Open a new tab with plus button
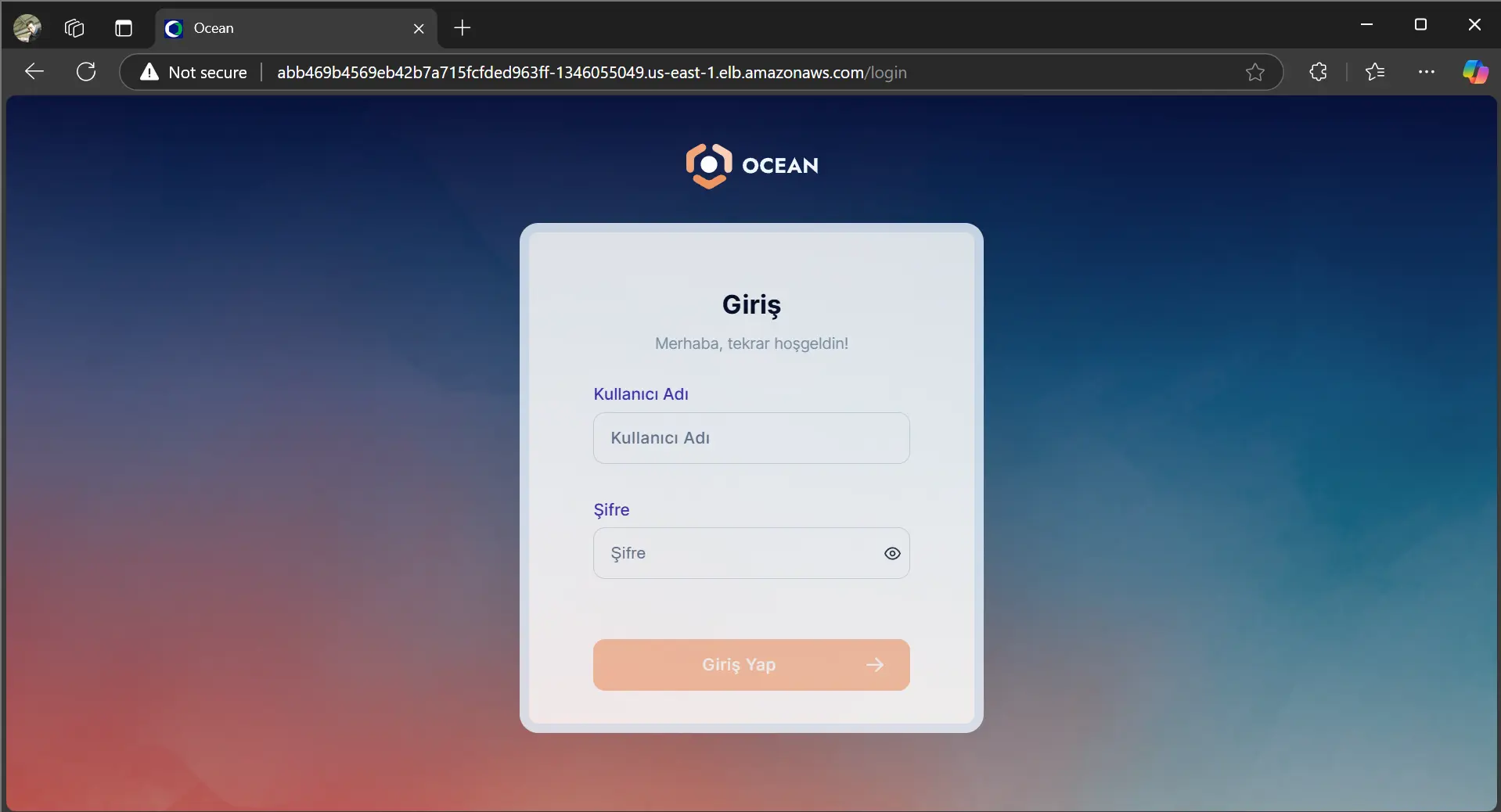 (463, 28)
